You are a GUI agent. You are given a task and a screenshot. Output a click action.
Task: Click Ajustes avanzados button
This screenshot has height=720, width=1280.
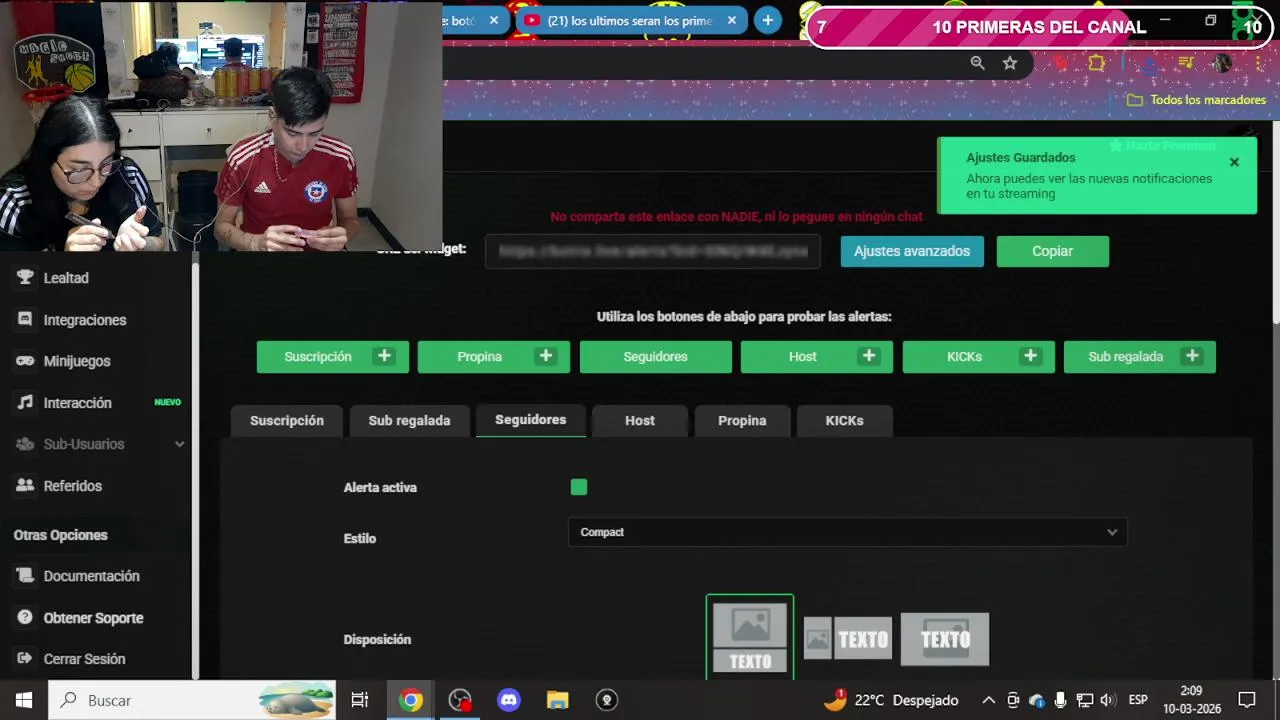912,251
